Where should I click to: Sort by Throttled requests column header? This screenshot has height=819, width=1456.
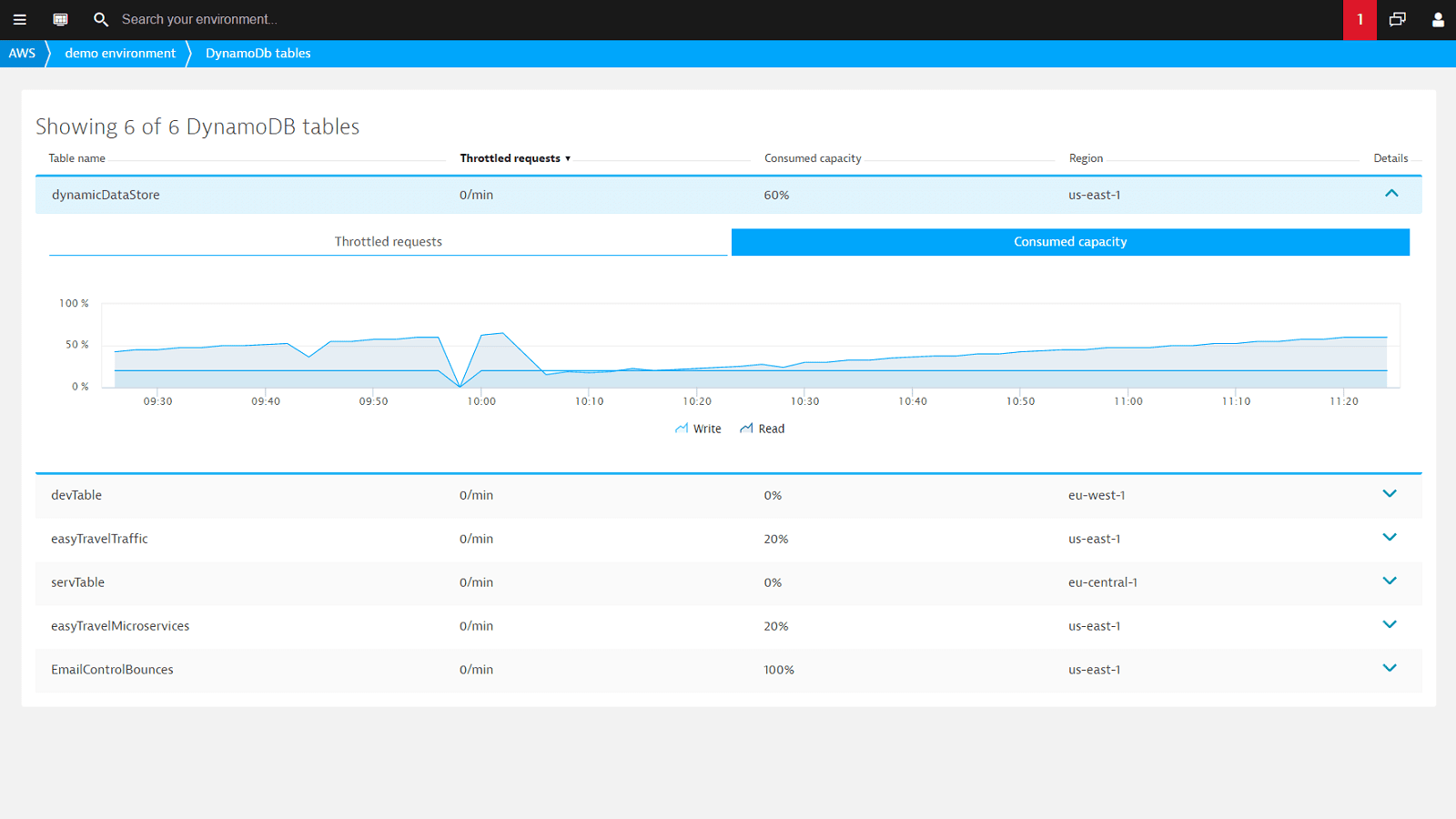[515, 158]
